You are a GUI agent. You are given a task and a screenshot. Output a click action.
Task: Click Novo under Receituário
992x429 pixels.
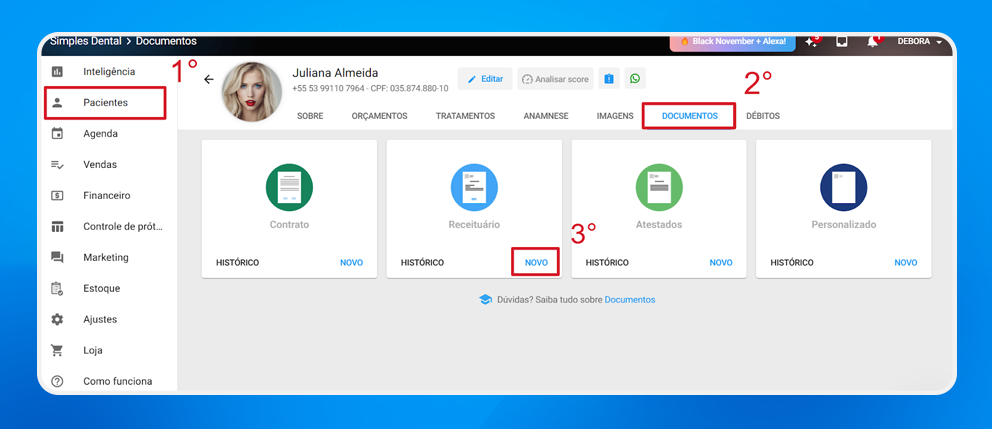coord(536,262)
